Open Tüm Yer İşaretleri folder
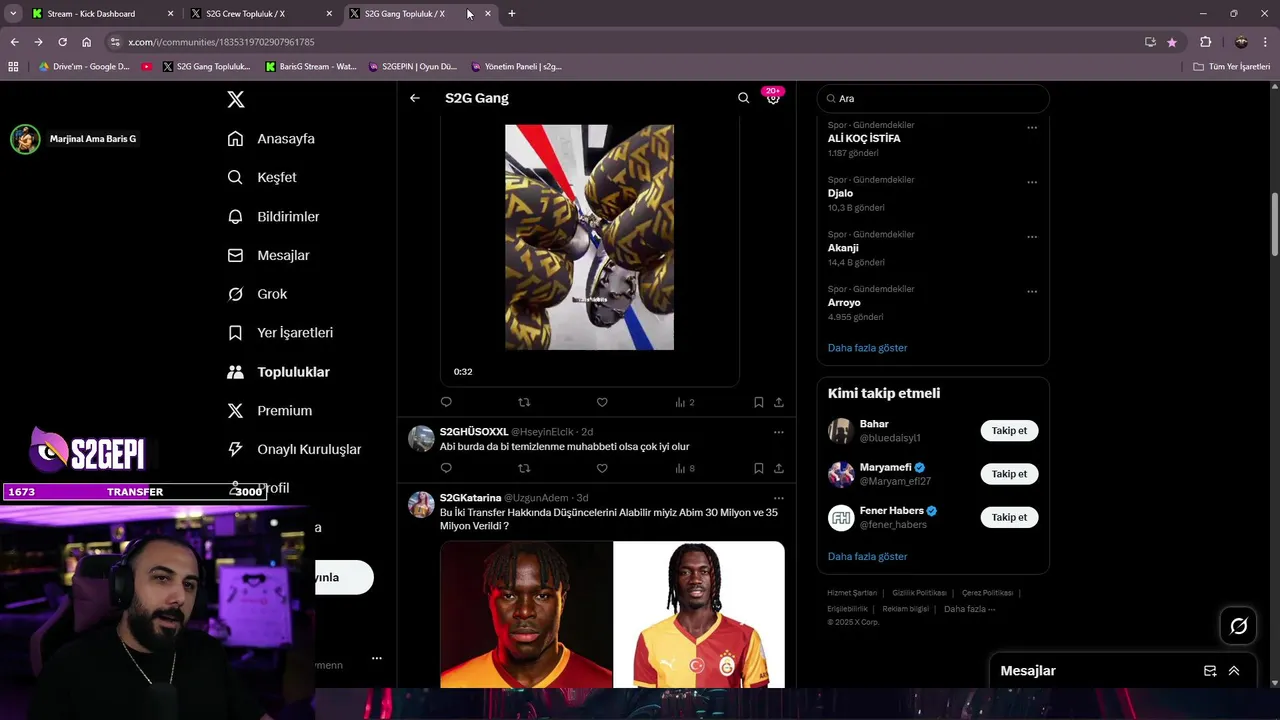The height and width of the screenshot is (720, 1280). click(x=1232, y=67)
